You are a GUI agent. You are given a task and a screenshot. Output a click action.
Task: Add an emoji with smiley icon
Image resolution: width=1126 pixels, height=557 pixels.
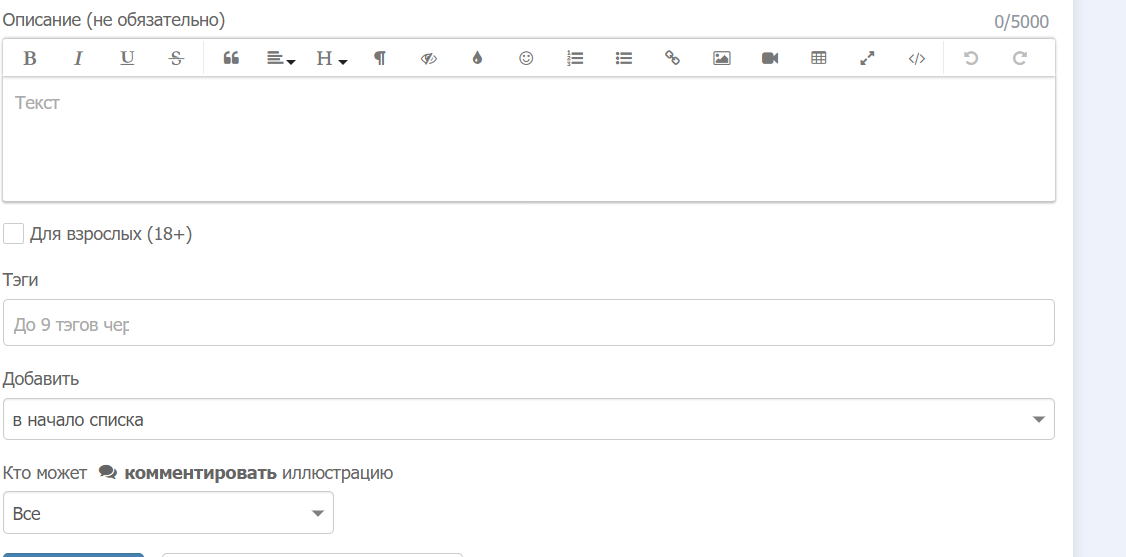[x=526, y=58]
